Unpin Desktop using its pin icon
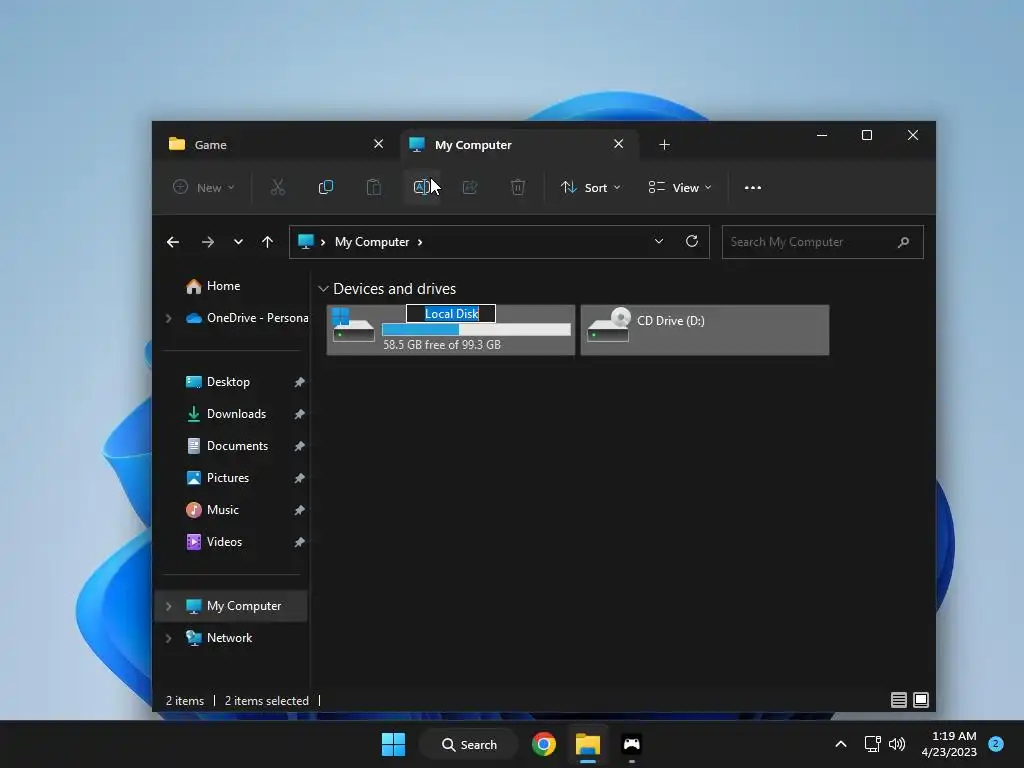 299,382
